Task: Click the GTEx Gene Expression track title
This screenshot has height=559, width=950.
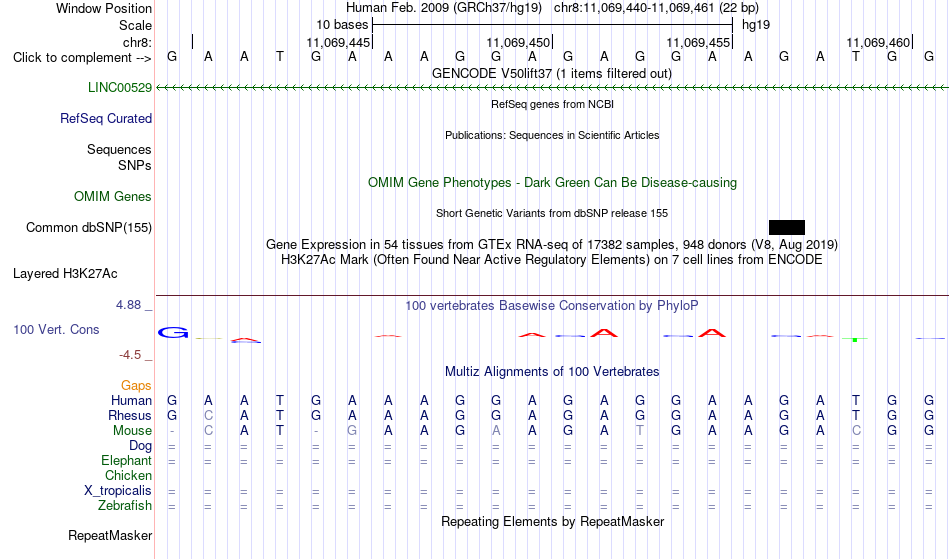Action: point(552,244)
